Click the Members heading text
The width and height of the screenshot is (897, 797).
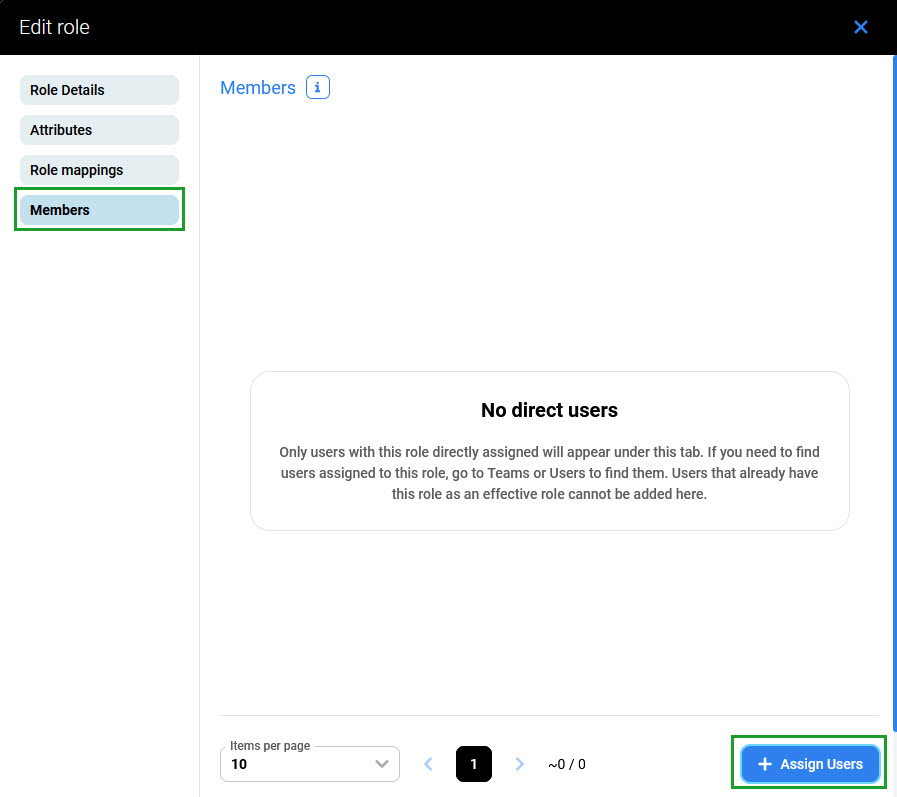tap(258, 88)
